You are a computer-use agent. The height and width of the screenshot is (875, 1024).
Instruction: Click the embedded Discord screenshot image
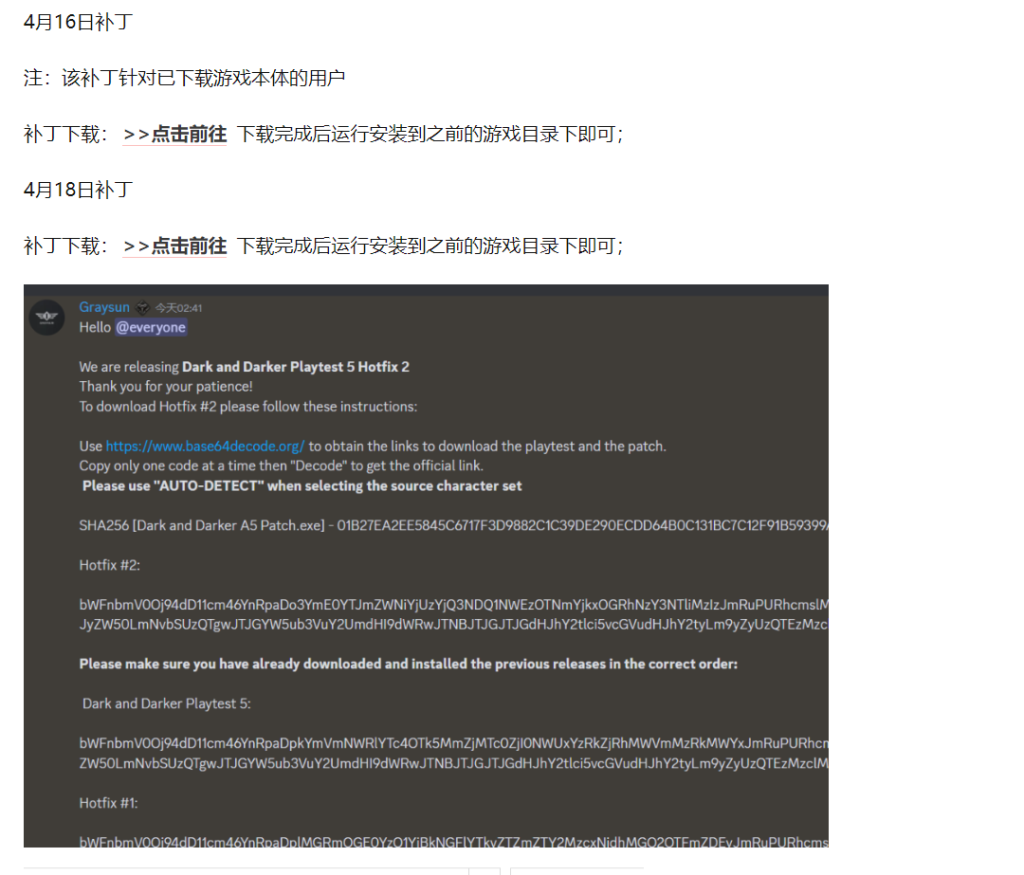tap(426, 565)
